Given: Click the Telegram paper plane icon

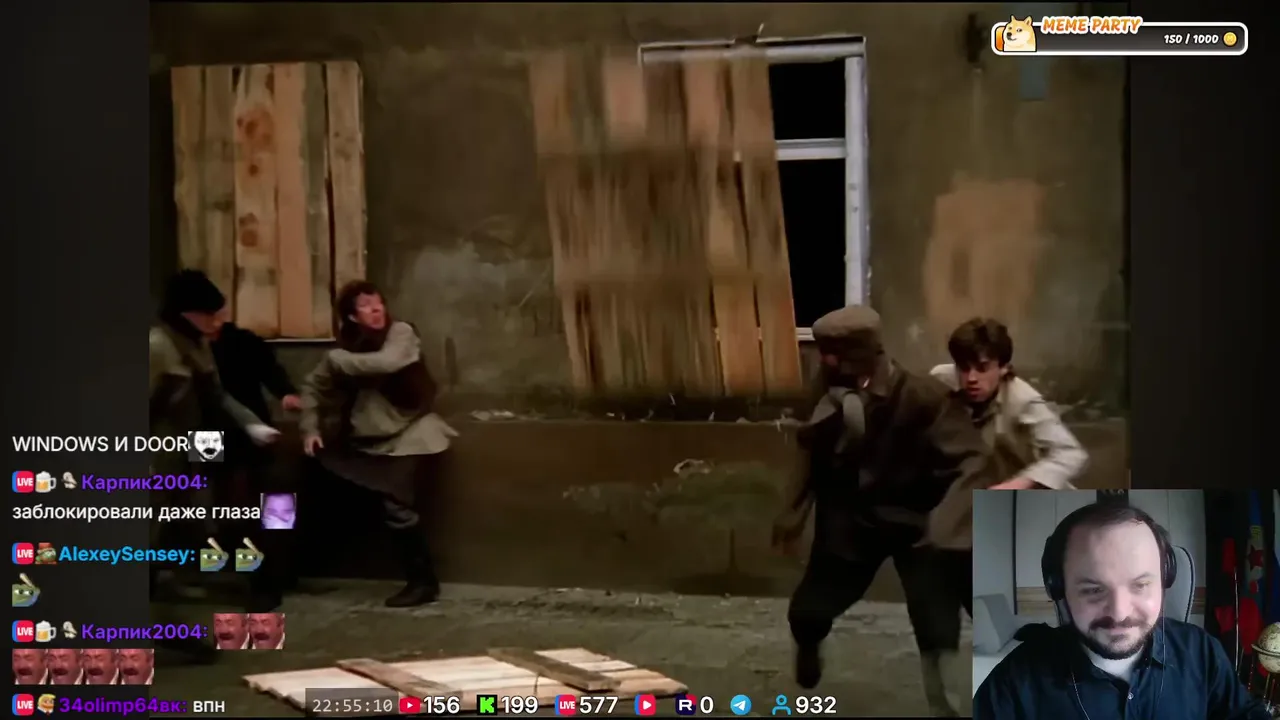Looking at the screenshot, I should (x=740, y=705).
